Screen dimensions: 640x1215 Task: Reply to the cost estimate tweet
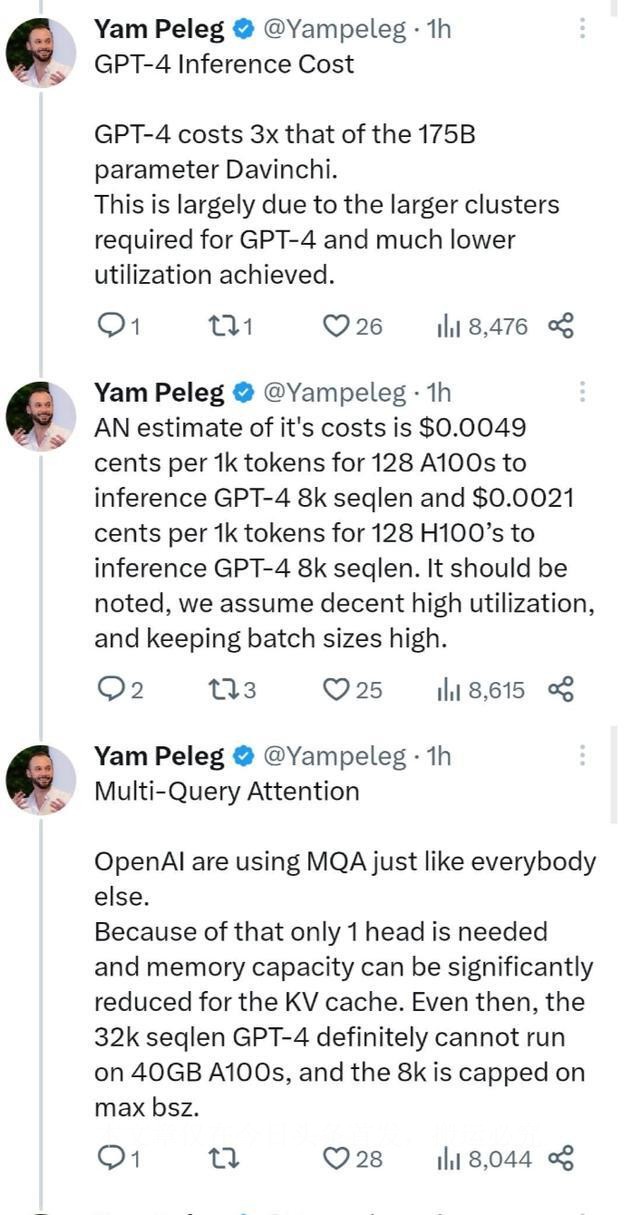click(x=107, y=689)
